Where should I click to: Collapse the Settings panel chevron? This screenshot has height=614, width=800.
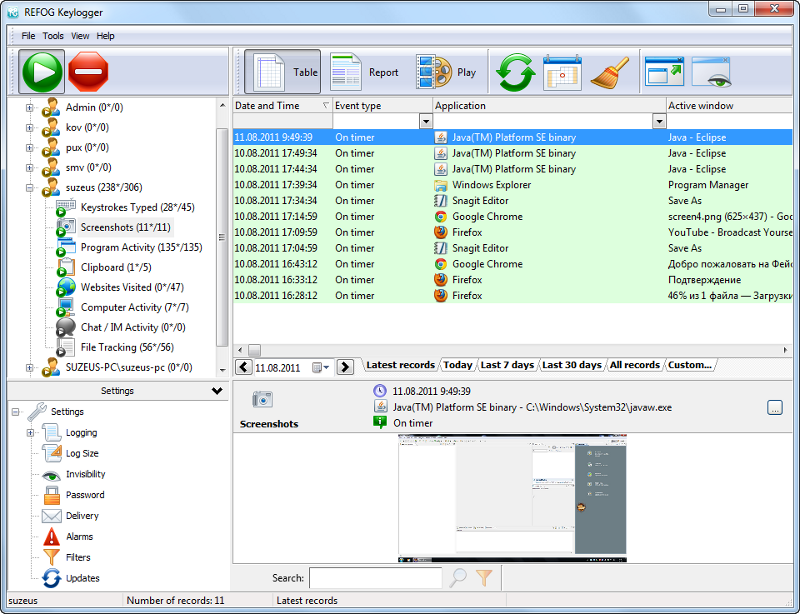tap(217, 391)
